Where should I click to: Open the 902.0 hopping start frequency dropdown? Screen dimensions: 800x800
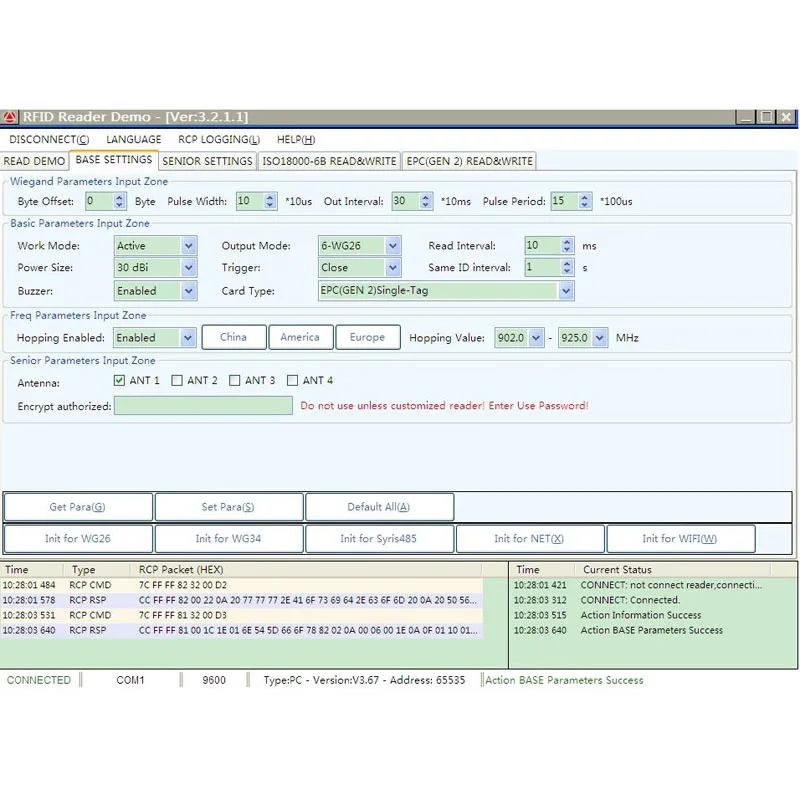pos(536,338)
